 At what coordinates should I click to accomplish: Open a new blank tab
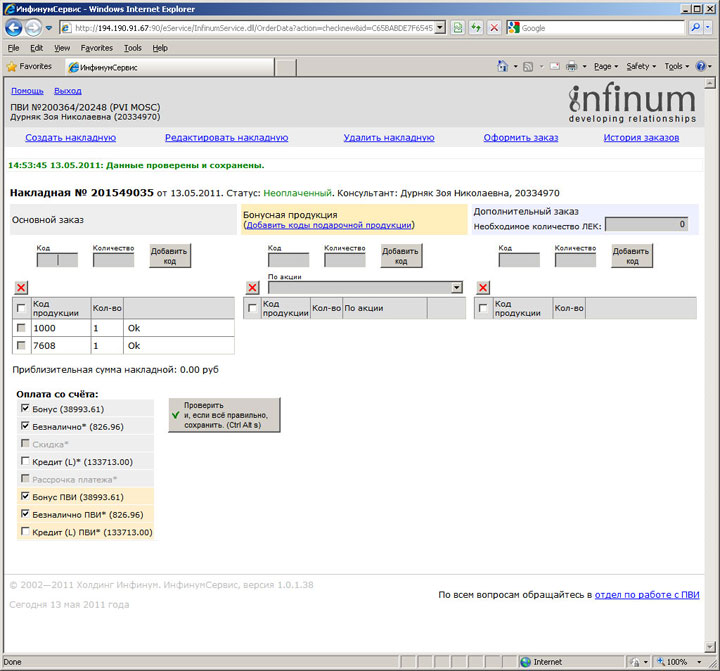286,68
